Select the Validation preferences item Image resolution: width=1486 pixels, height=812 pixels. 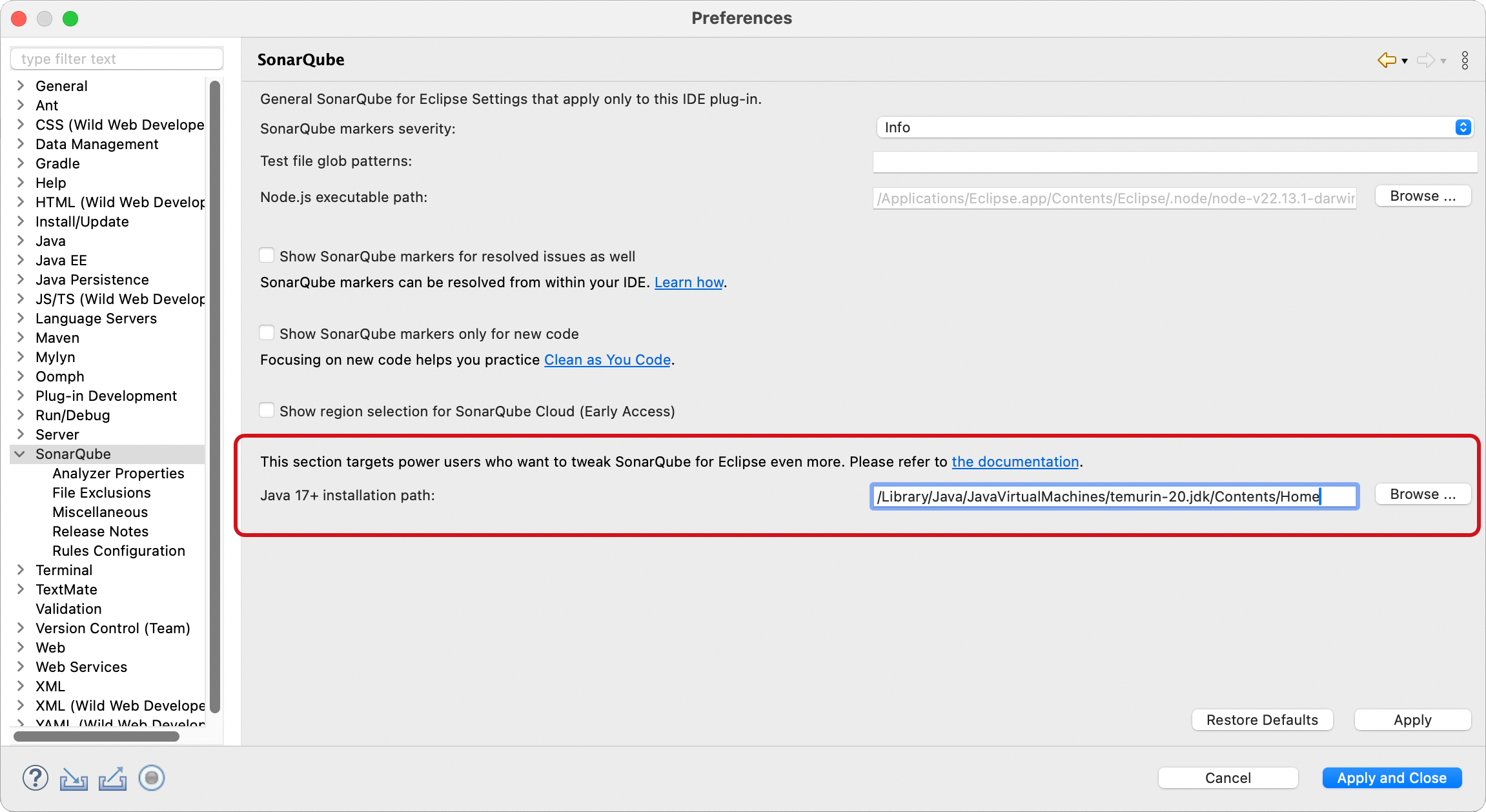coord(68,609)
